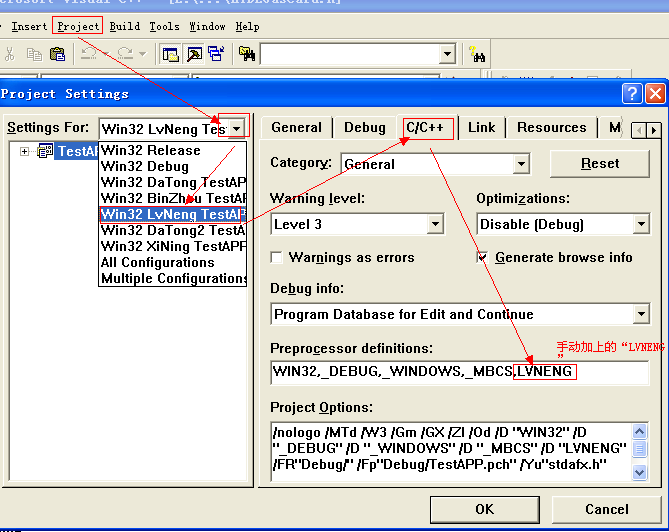Select Win32 XiNing TestAPP configuration
The width and height of the screenshot is (669, 532).
172,246
